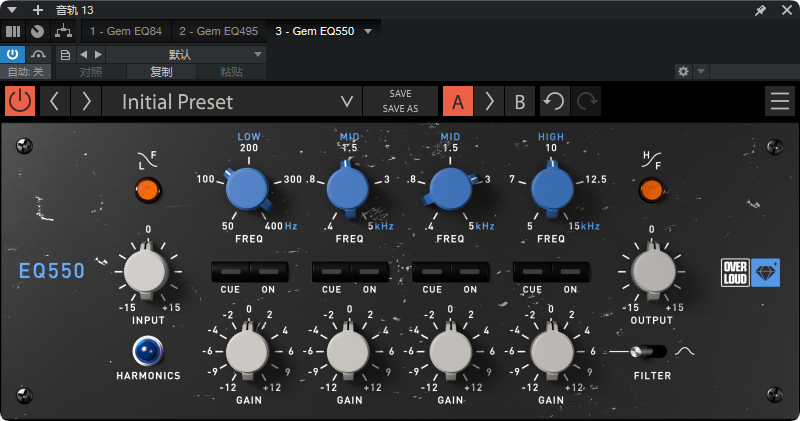Select 3 - Gem EQ550 tab

click(314, 31)
